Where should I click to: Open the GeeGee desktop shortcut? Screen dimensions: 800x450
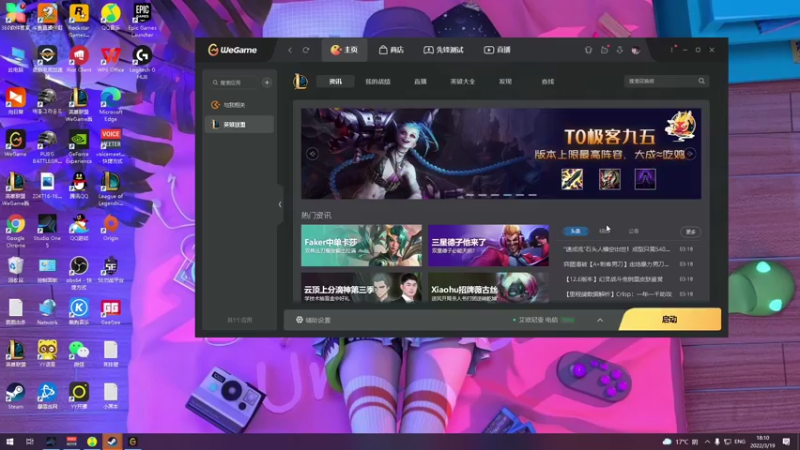pyautogui.click(x=110, y=312)
